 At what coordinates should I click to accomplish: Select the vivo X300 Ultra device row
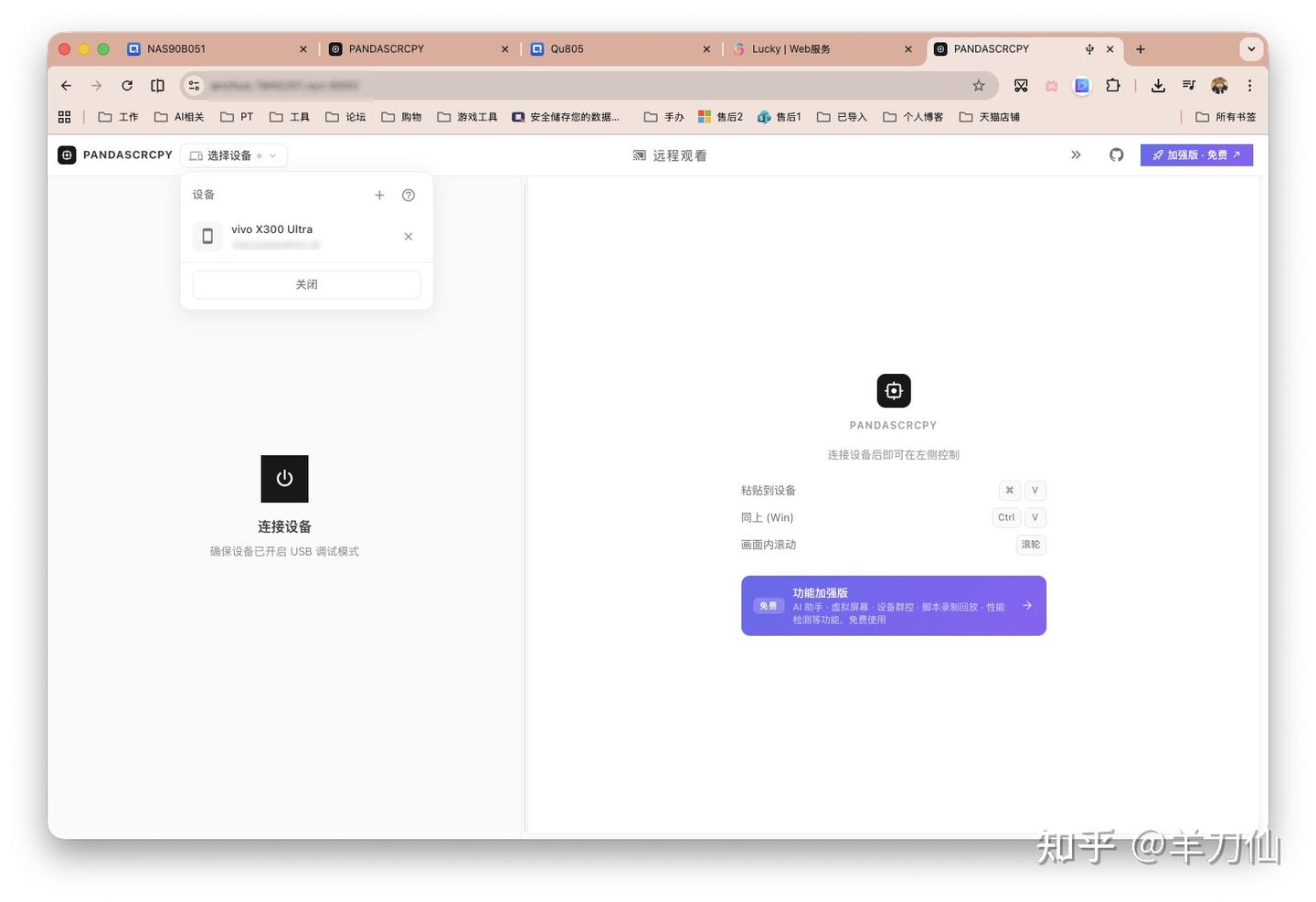click(x=306, y=237)
